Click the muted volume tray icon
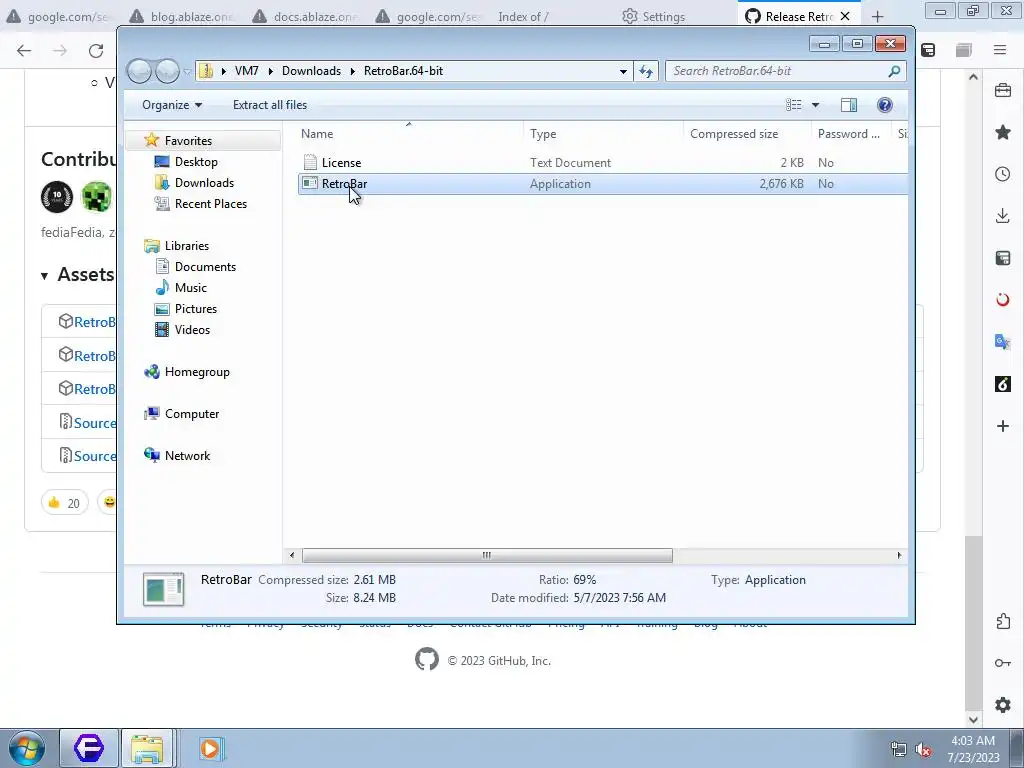The width and height of the screenshot is (1024, 768). [x=923, y=750]
